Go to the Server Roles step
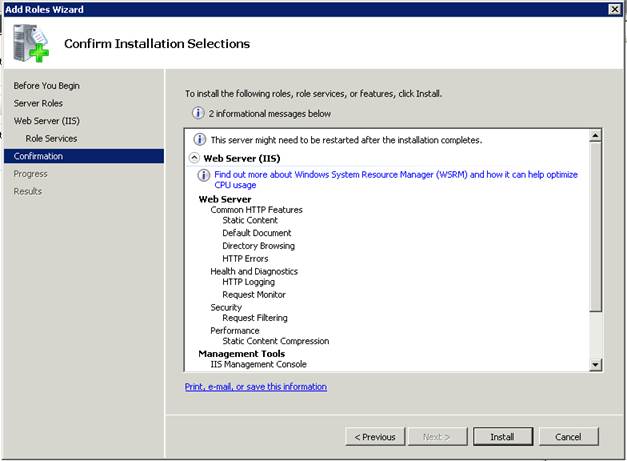Screen dimensions: 627x461 coord(38,103)
